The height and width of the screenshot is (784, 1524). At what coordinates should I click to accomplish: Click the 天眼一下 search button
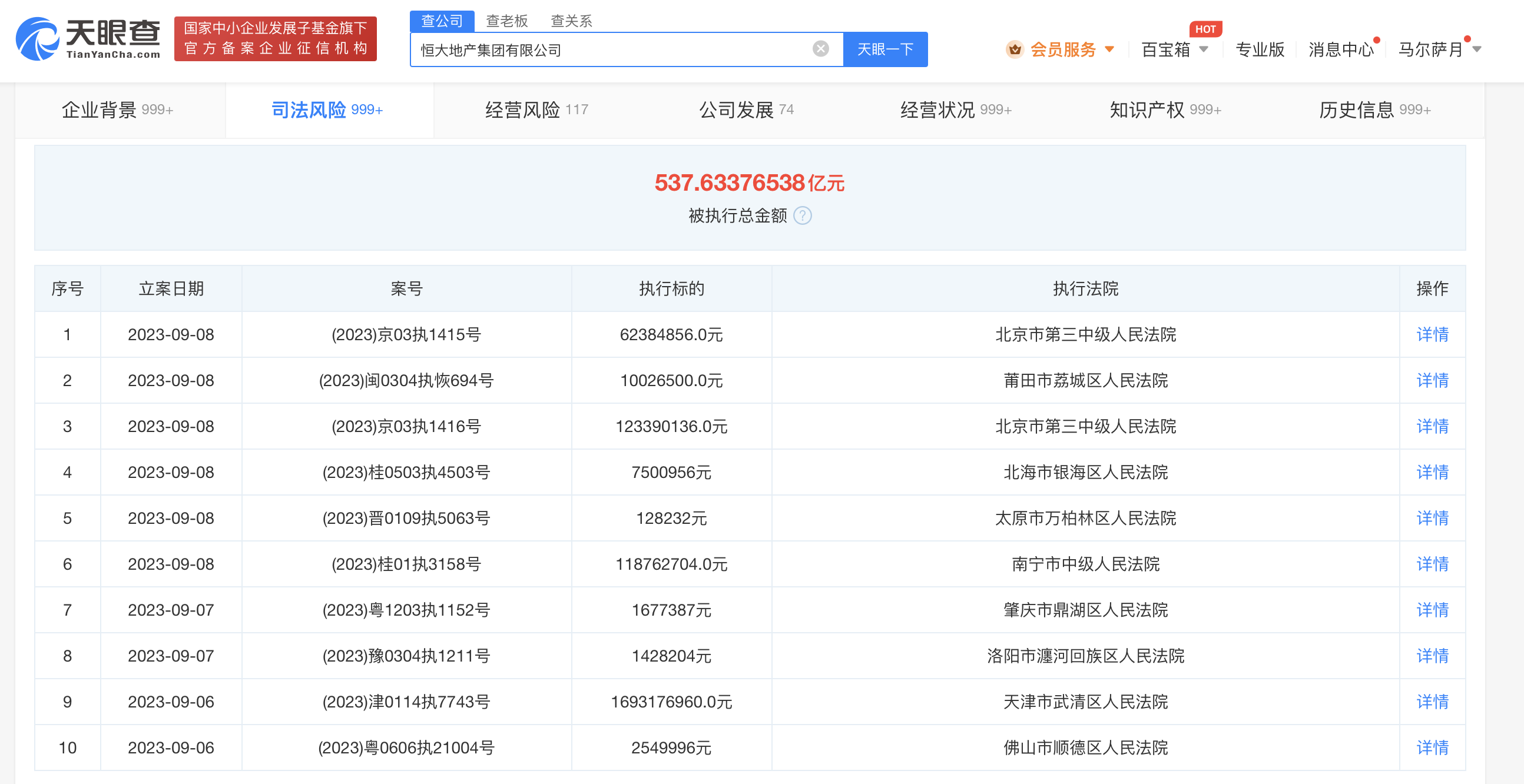(885, 49)
